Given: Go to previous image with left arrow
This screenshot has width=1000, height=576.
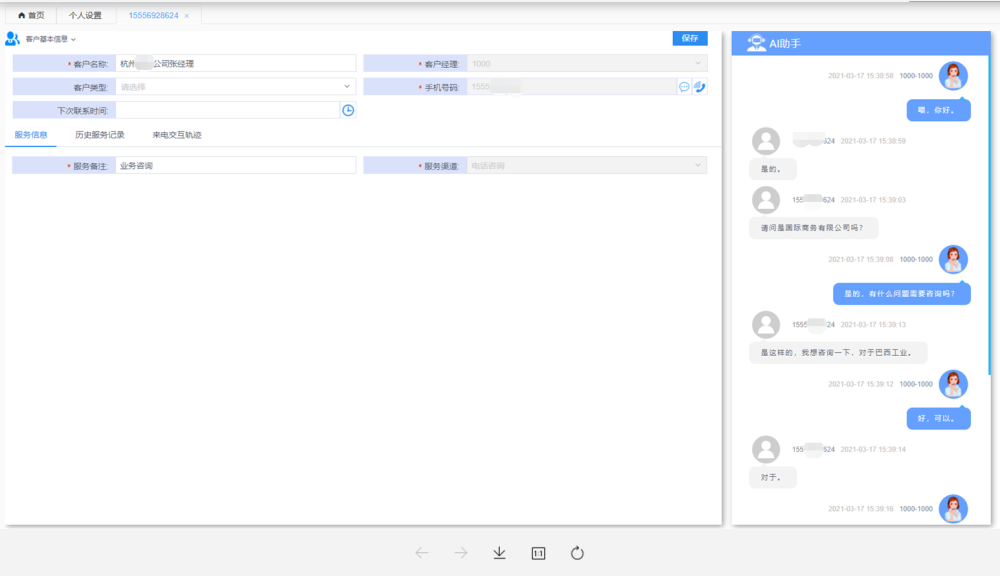Looking at the screenshot, I should click(422, 553).
